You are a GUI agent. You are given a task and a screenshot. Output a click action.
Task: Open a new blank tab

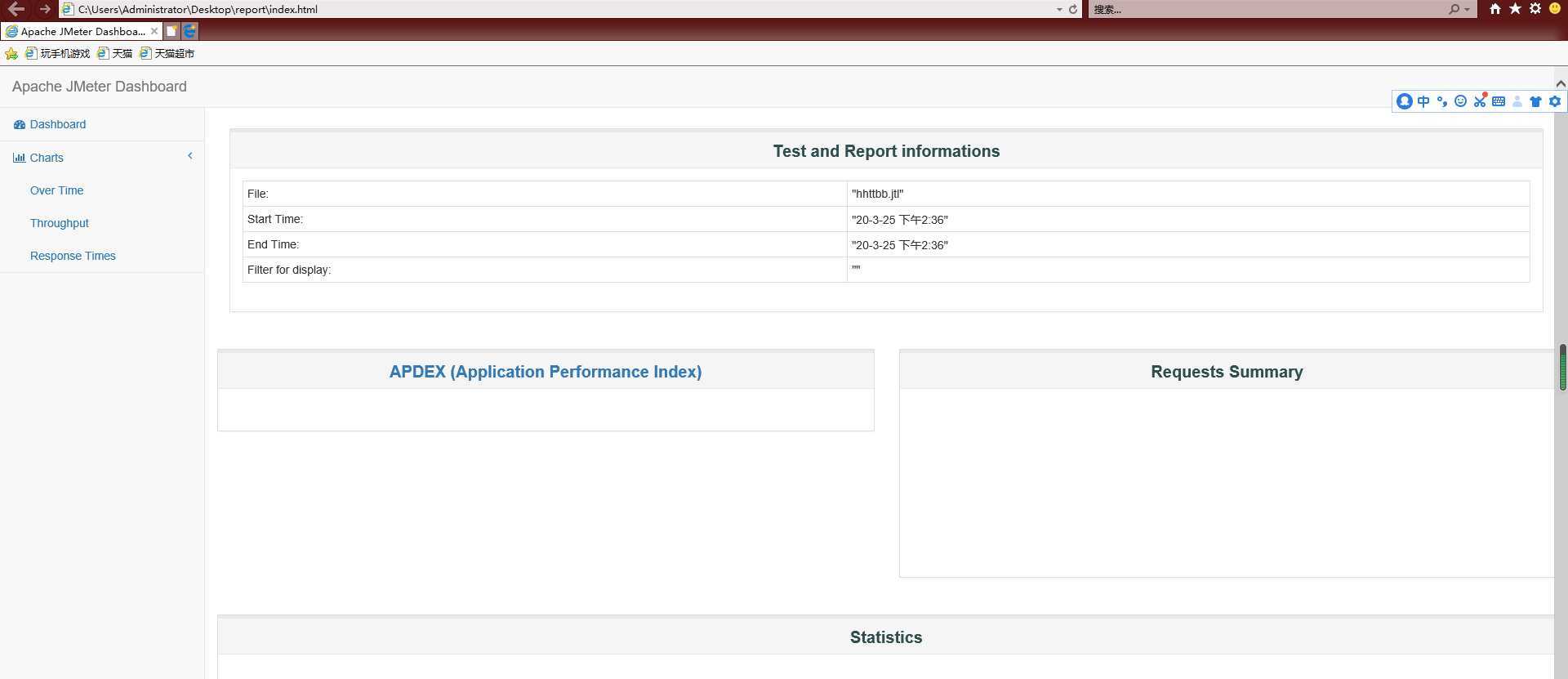[171, 31]
